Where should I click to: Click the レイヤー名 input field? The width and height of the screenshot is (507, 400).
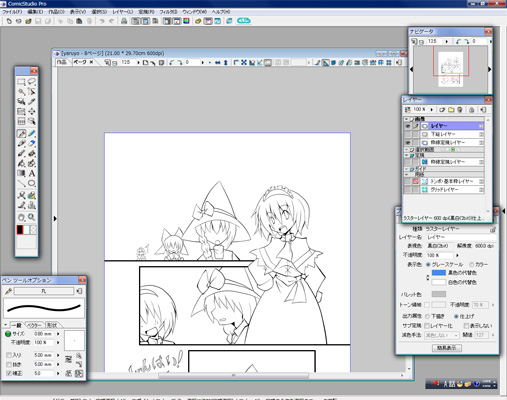coord(461,237)
